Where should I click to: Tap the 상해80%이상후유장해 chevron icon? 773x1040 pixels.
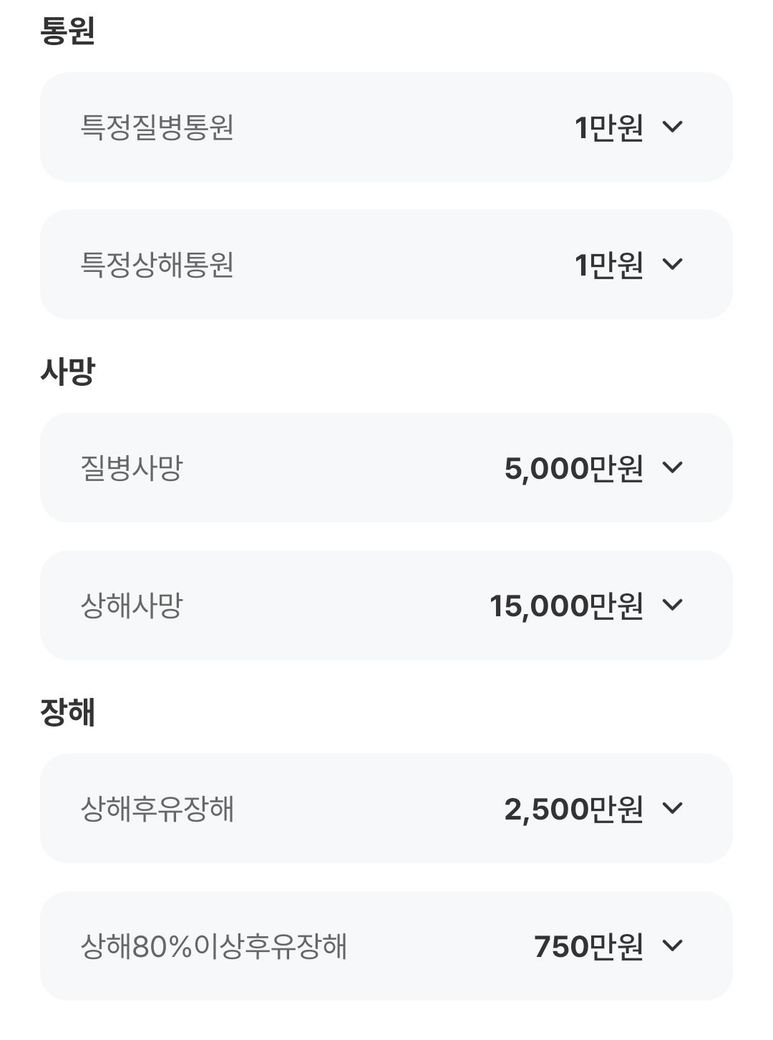(x=673, y=945)
